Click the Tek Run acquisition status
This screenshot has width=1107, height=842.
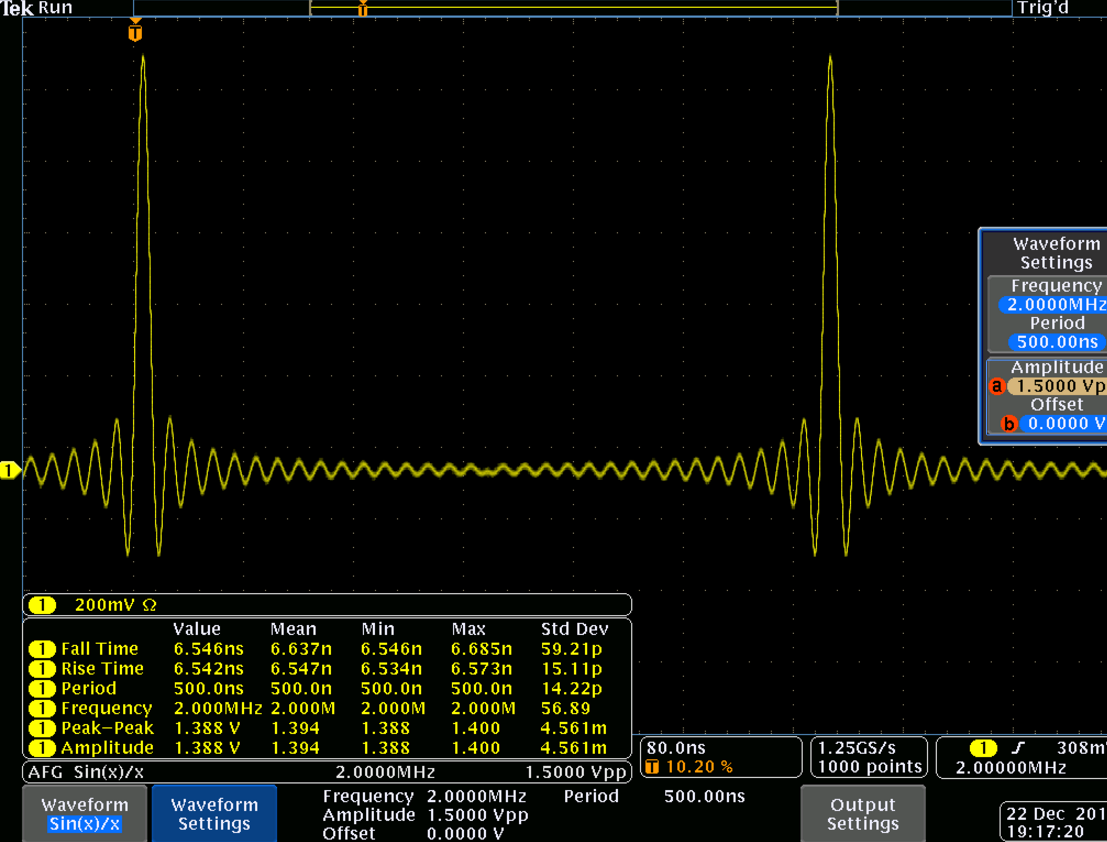point(37,8)
